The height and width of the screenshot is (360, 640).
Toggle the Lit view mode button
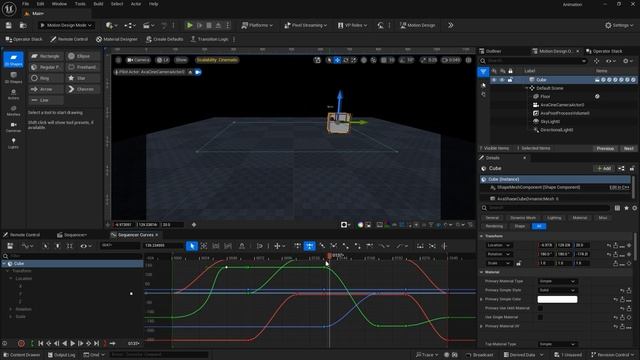tap(163, 60)
